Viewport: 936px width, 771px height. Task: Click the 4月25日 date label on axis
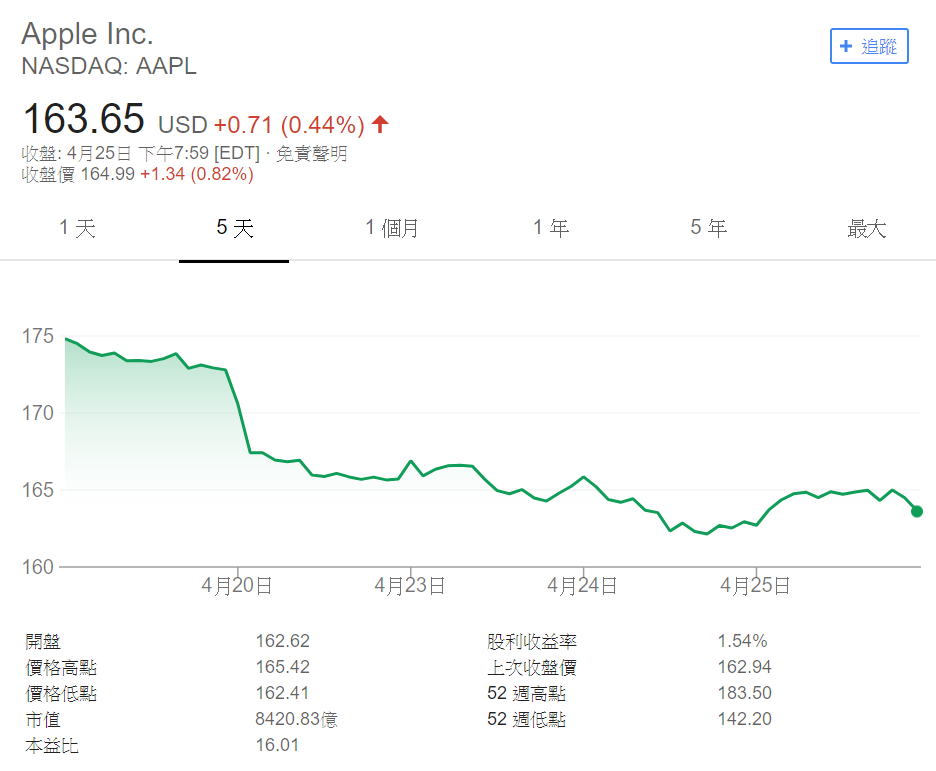pyautogui.click(x=756, y=585)
